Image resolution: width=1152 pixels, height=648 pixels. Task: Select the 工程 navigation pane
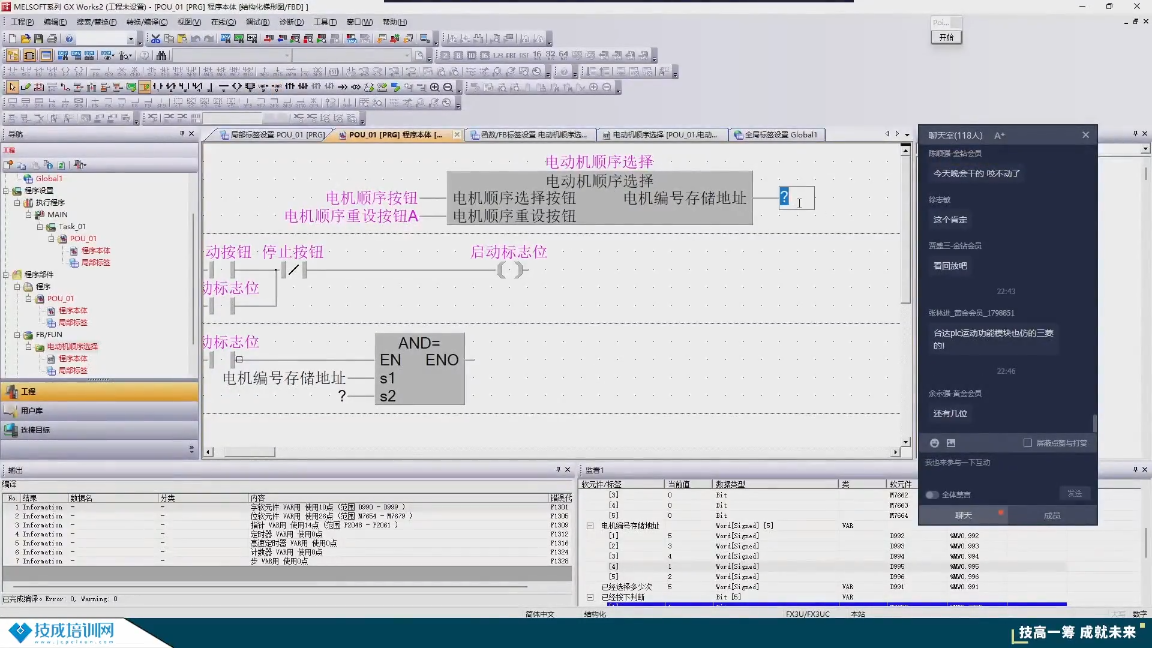click(99, 392)
